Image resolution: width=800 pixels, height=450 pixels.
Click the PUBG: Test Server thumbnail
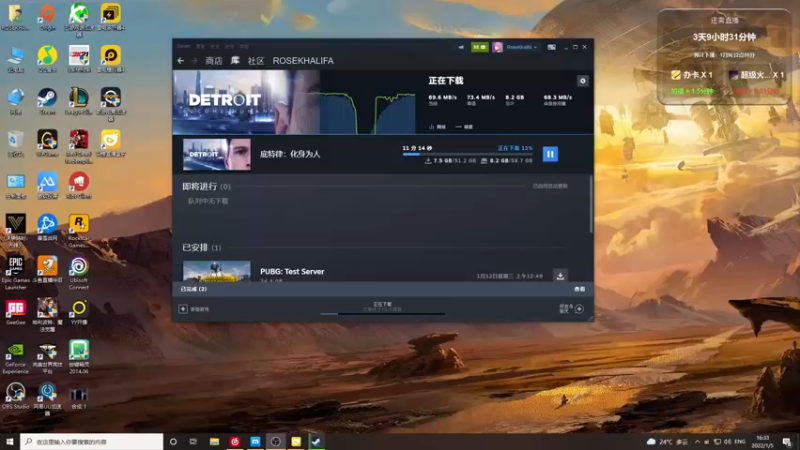point(217,271)
